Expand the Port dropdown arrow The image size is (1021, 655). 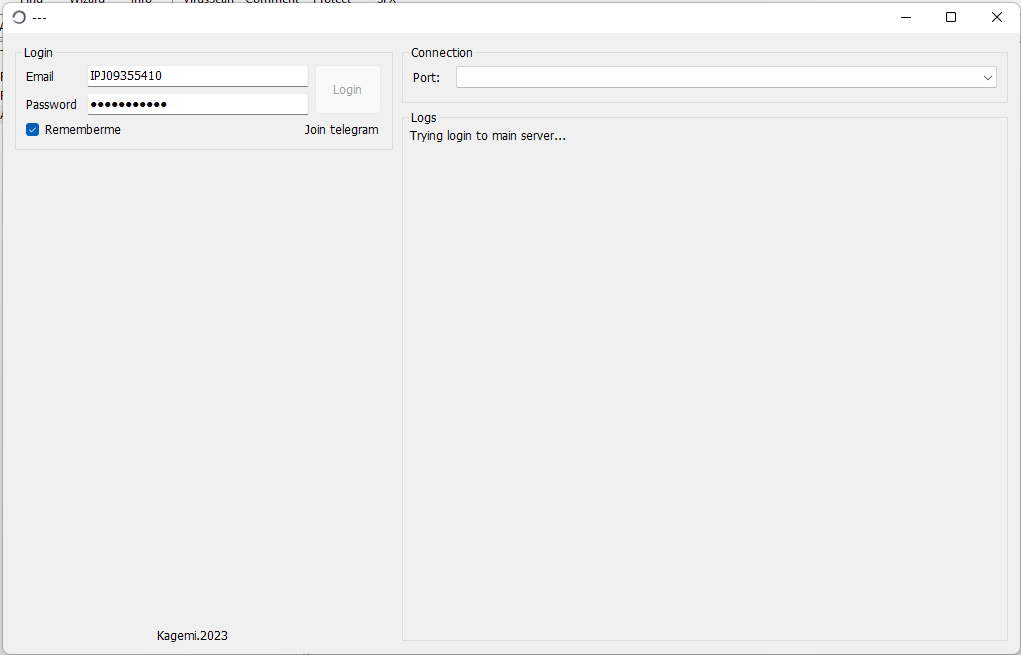click(x=988, y=77)
